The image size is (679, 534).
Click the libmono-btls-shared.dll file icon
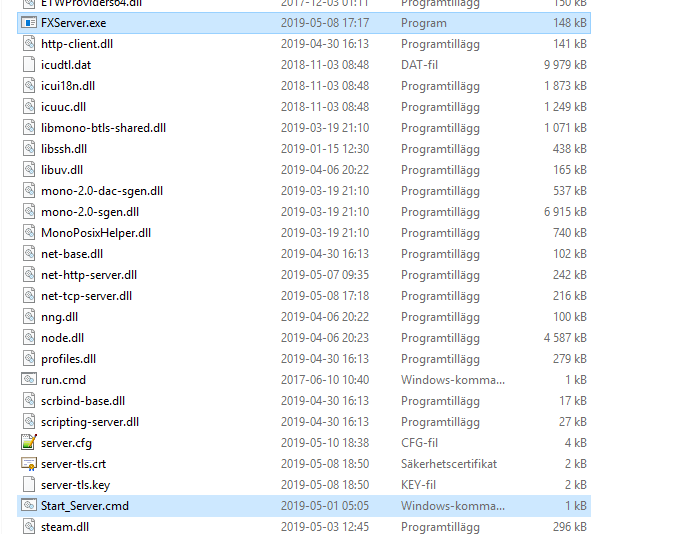click(29, 128)
